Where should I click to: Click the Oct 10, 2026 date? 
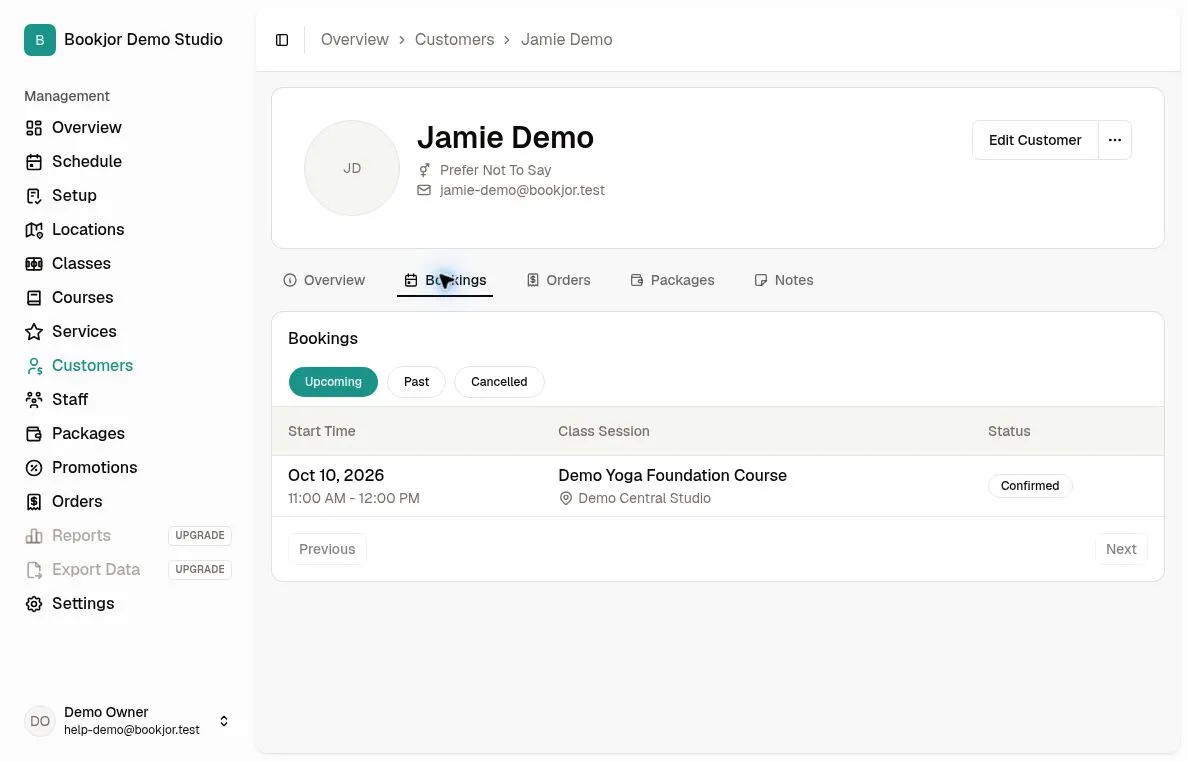[x=336, y=475]
